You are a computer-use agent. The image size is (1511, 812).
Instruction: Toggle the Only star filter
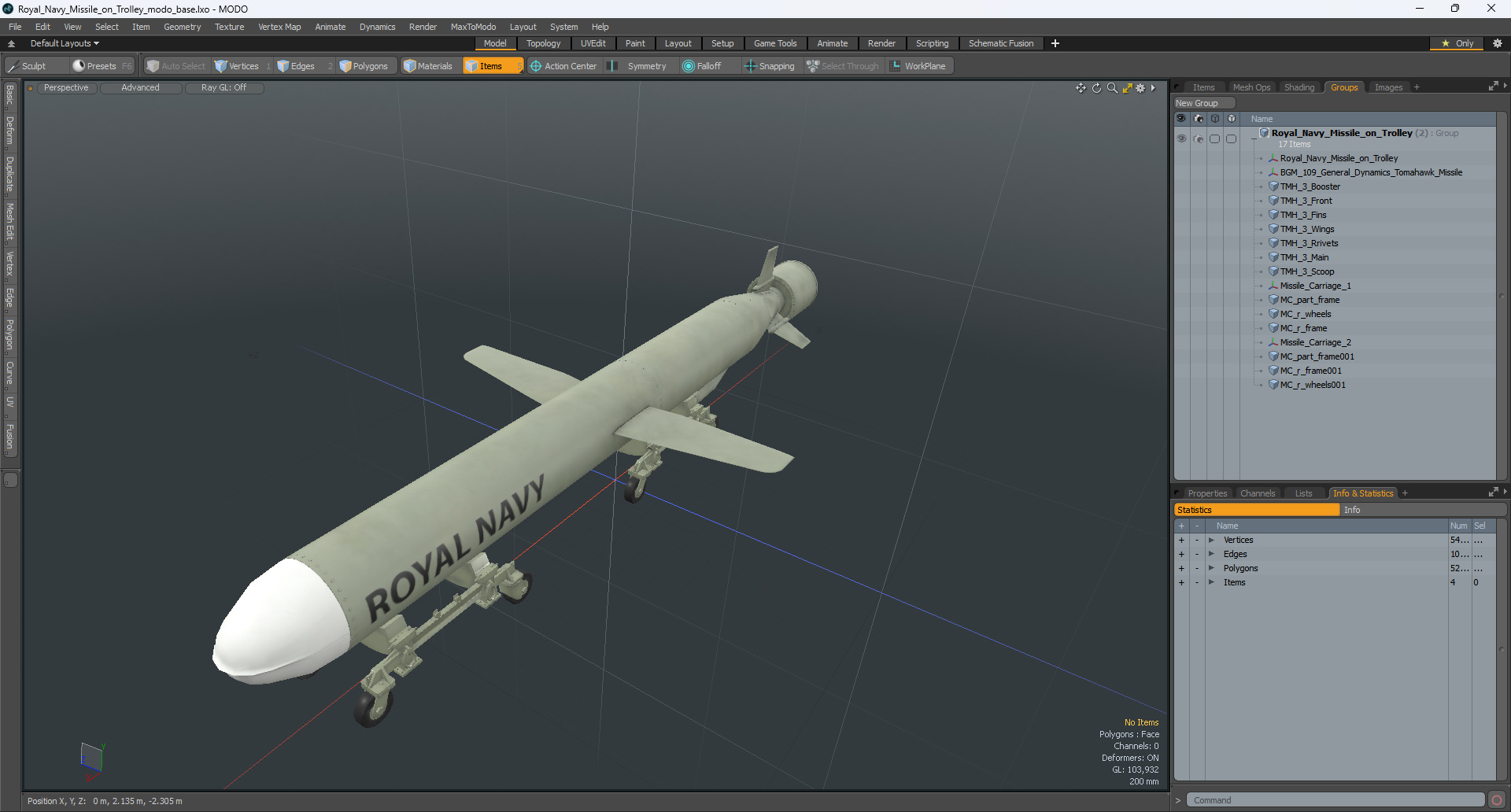pos(1457,43)
